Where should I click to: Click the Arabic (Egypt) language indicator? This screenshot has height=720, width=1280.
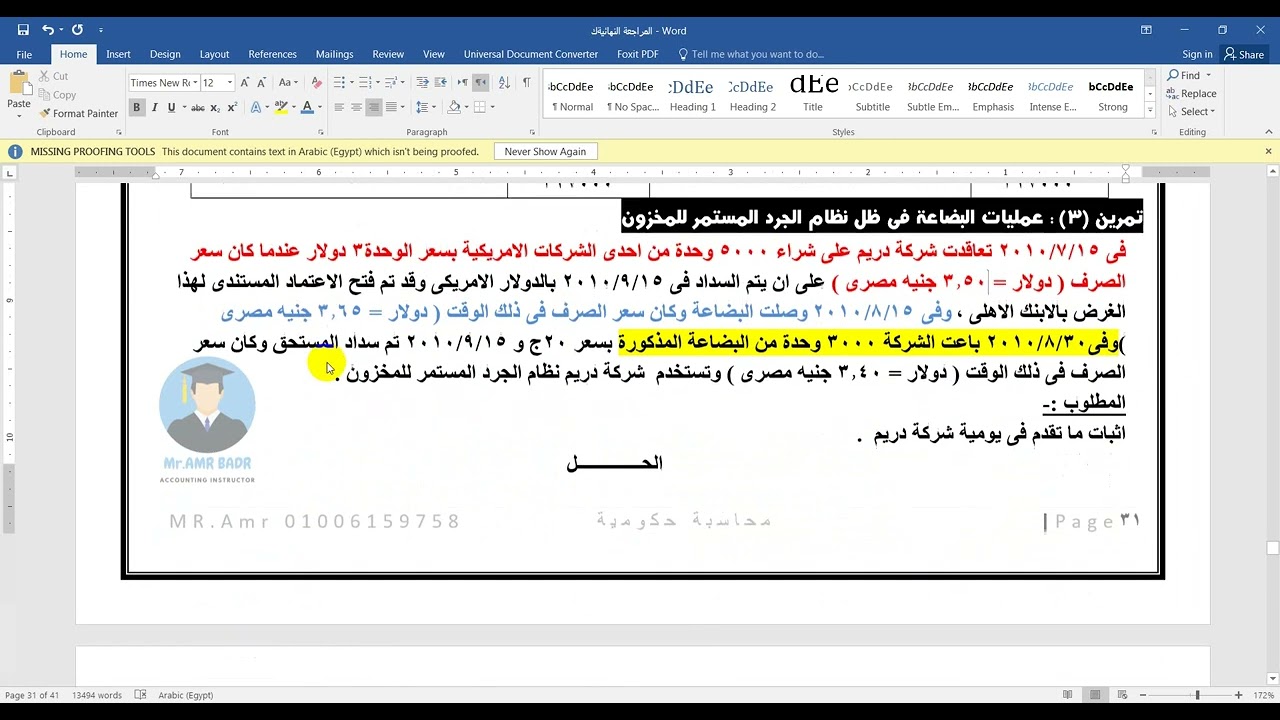pos(185,695)
